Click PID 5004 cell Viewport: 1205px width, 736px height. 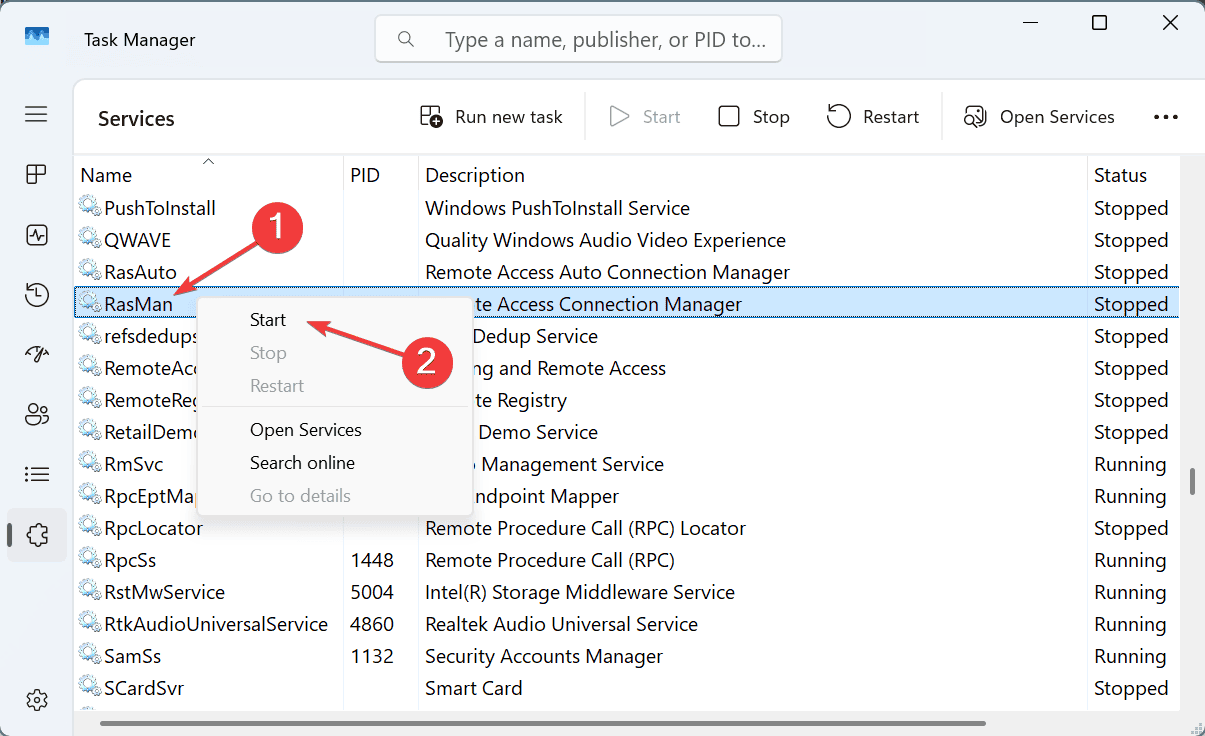(x=372, y=592)
